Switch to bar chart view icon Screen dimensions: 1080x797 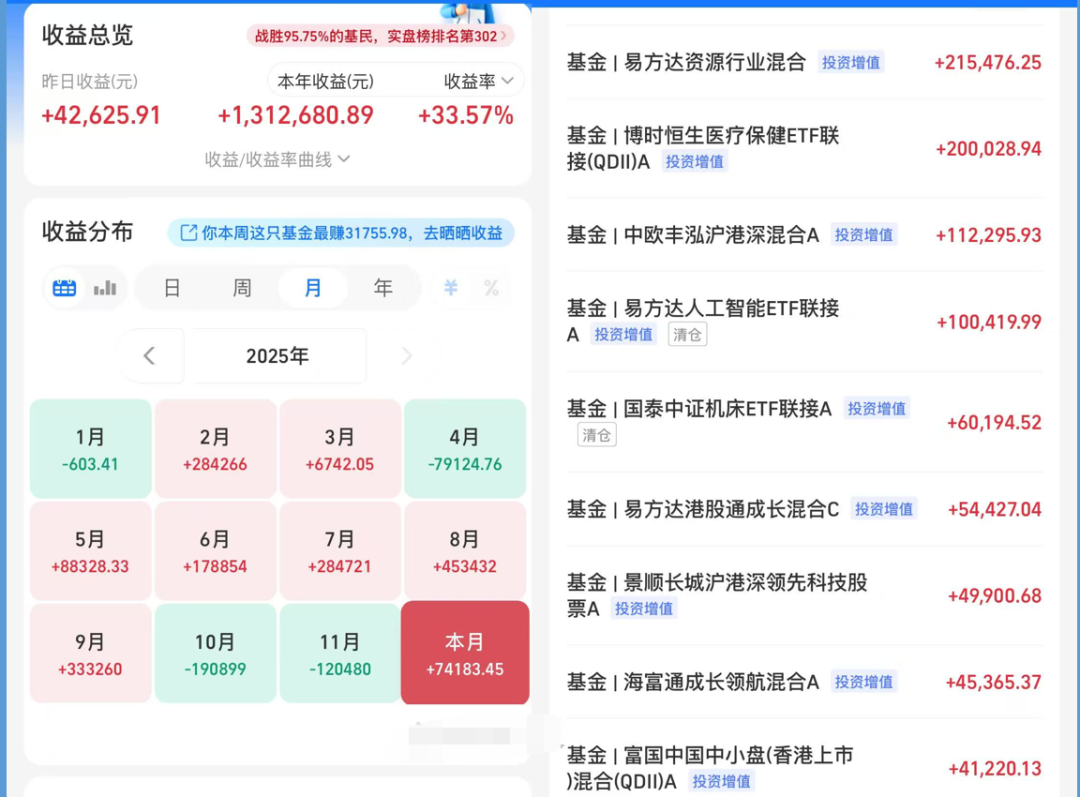click(x=105, y=288)
